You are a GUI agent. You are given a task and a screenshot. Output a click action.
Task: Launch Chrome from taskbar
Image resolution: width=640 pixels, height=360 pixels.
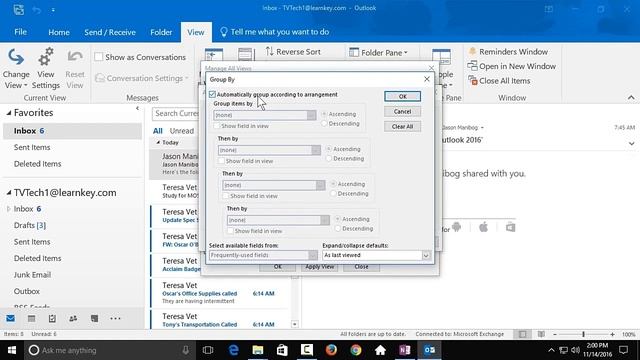pos(356,350)
